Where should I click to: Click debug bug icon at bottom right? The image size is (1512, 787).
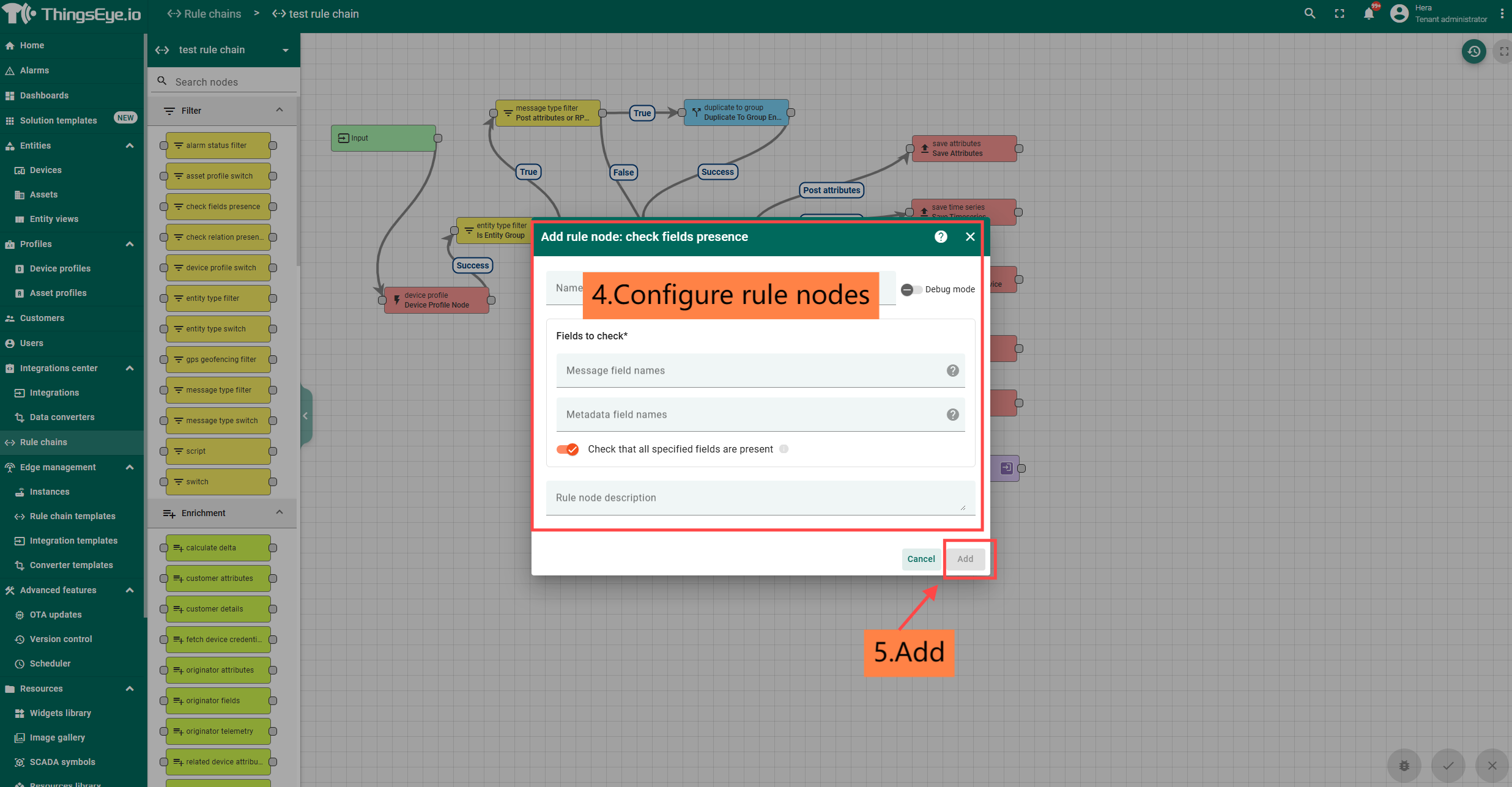pos(1404,765)
